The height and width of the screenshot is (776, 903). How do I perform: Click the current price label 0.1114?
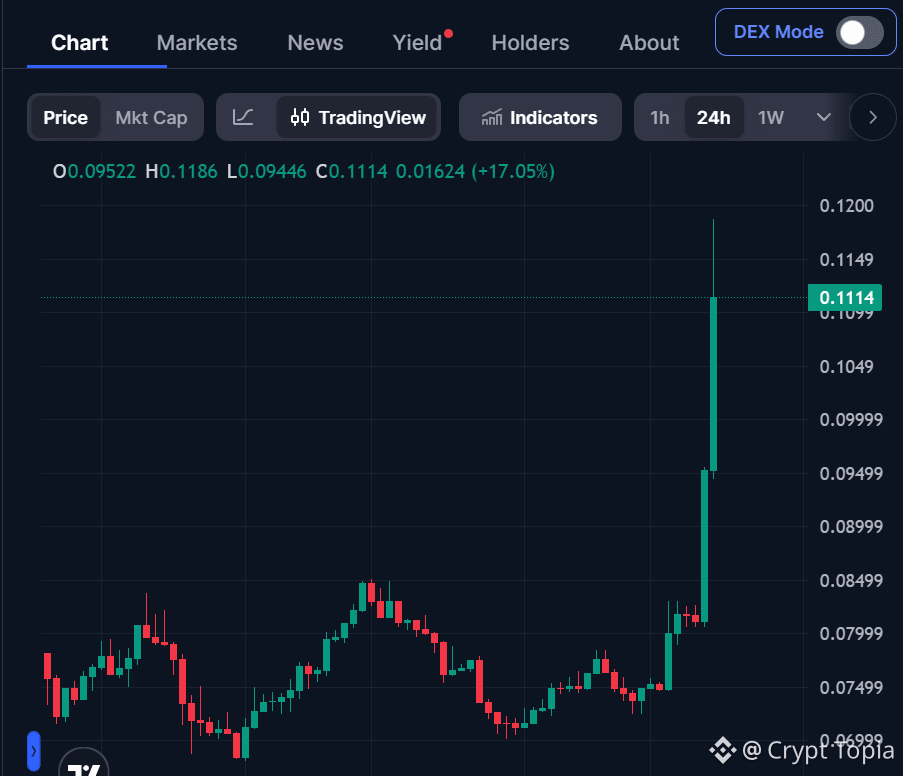(x=845, y=298)
